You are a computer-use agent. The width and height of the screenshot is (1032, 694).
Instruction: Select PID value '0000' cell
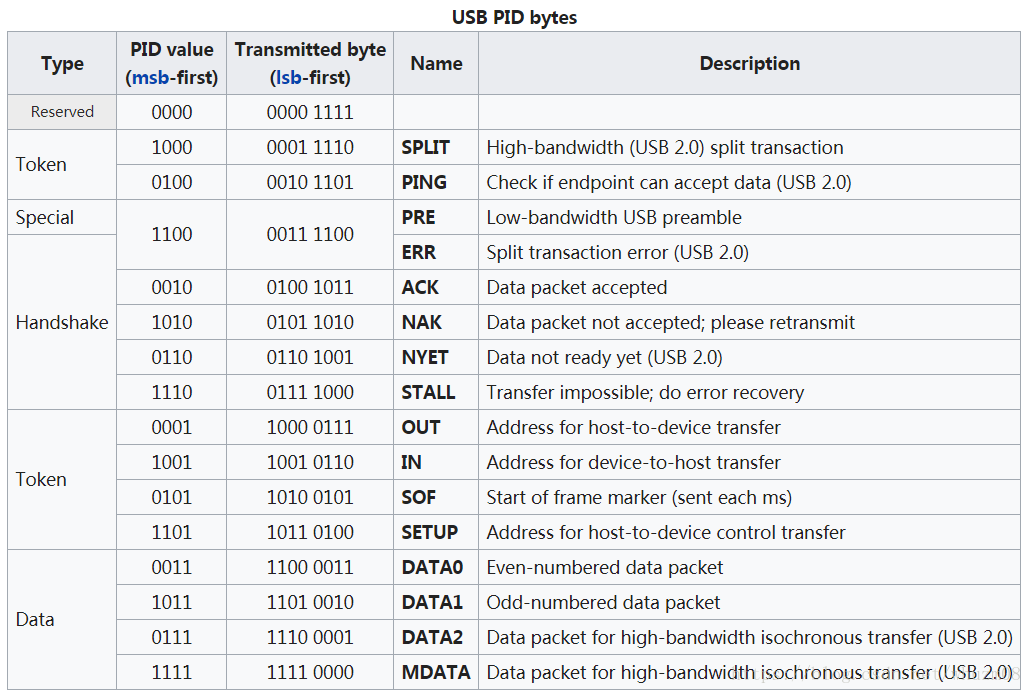coord(172,112)
